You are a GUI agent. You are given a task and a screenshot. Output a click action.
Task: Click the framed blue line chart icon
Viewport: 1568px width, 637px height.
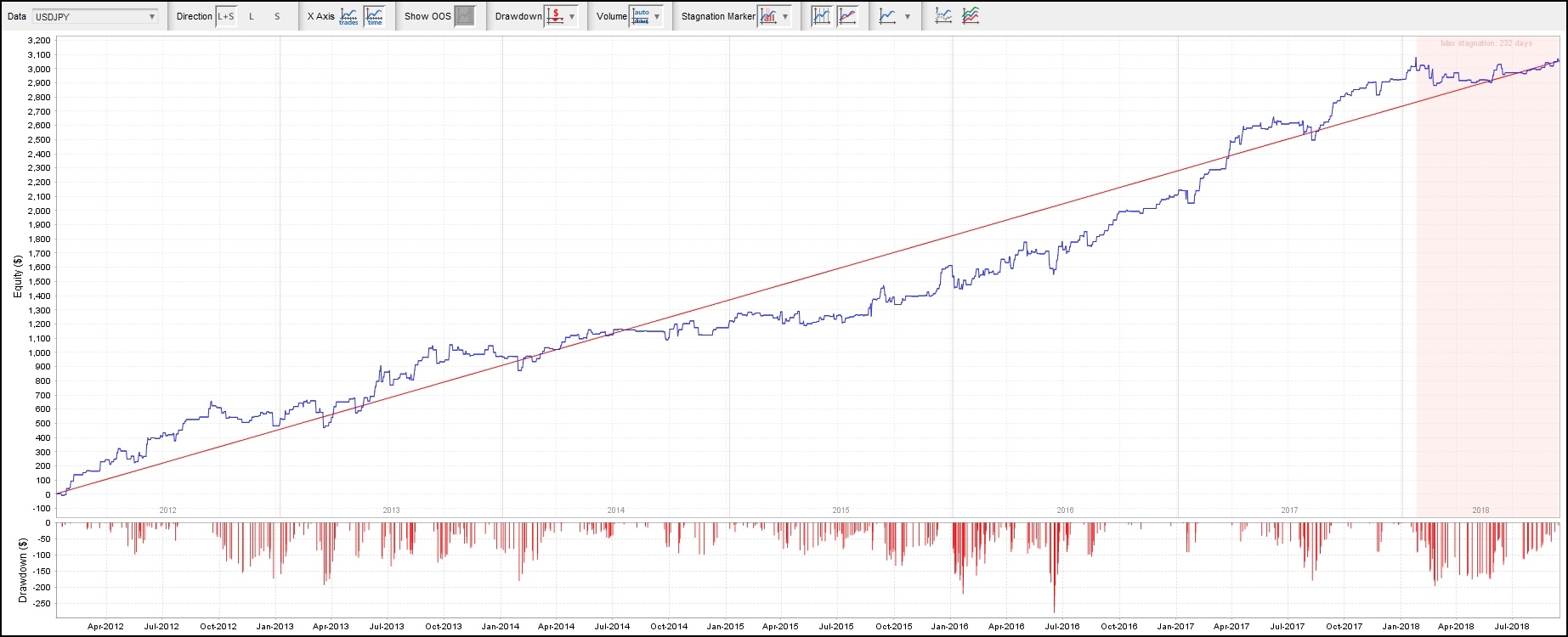(x=821, y=16)
